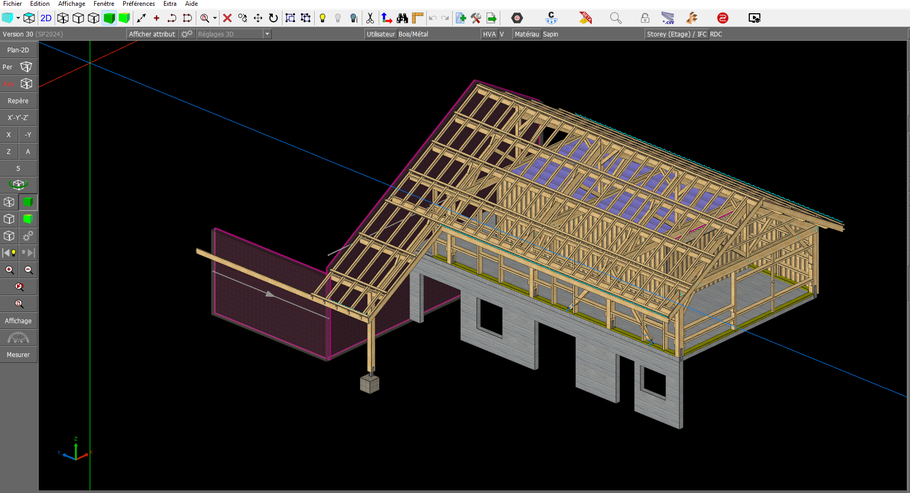Image resolution: width=910 pixels, height=493 pixels.
Task: Click the binoculars search icon
Action: [x=402, y=18]
